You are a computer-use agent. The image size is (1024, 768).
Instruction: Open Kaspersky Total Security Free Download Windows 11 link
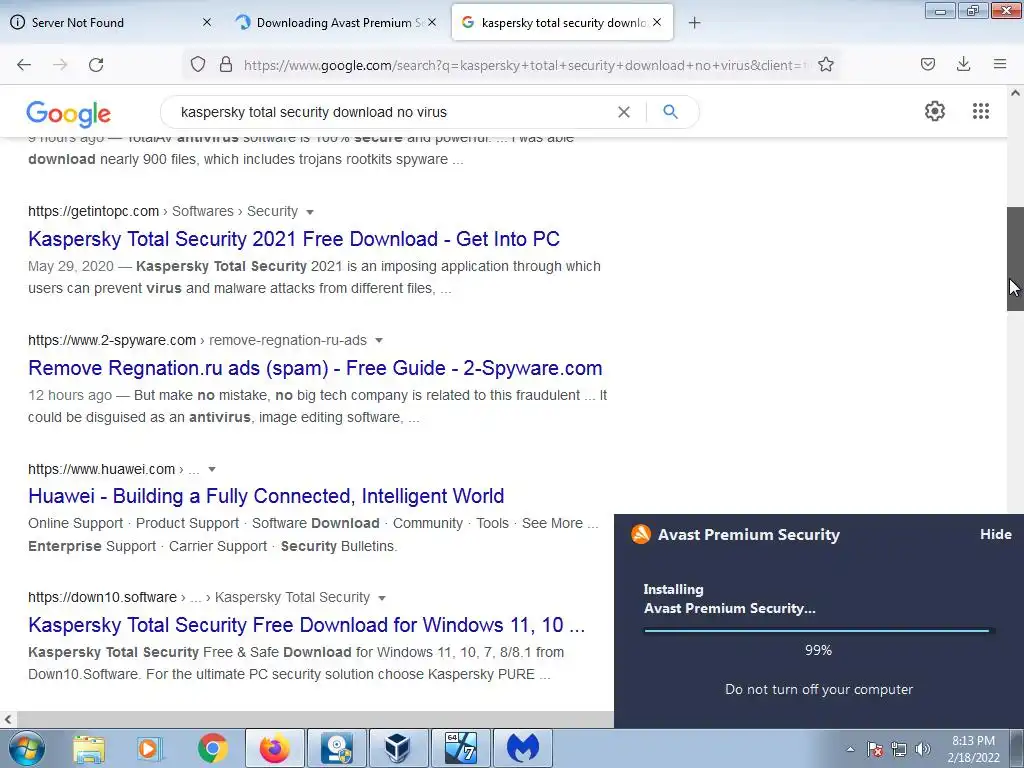click(x=306, y=625)
